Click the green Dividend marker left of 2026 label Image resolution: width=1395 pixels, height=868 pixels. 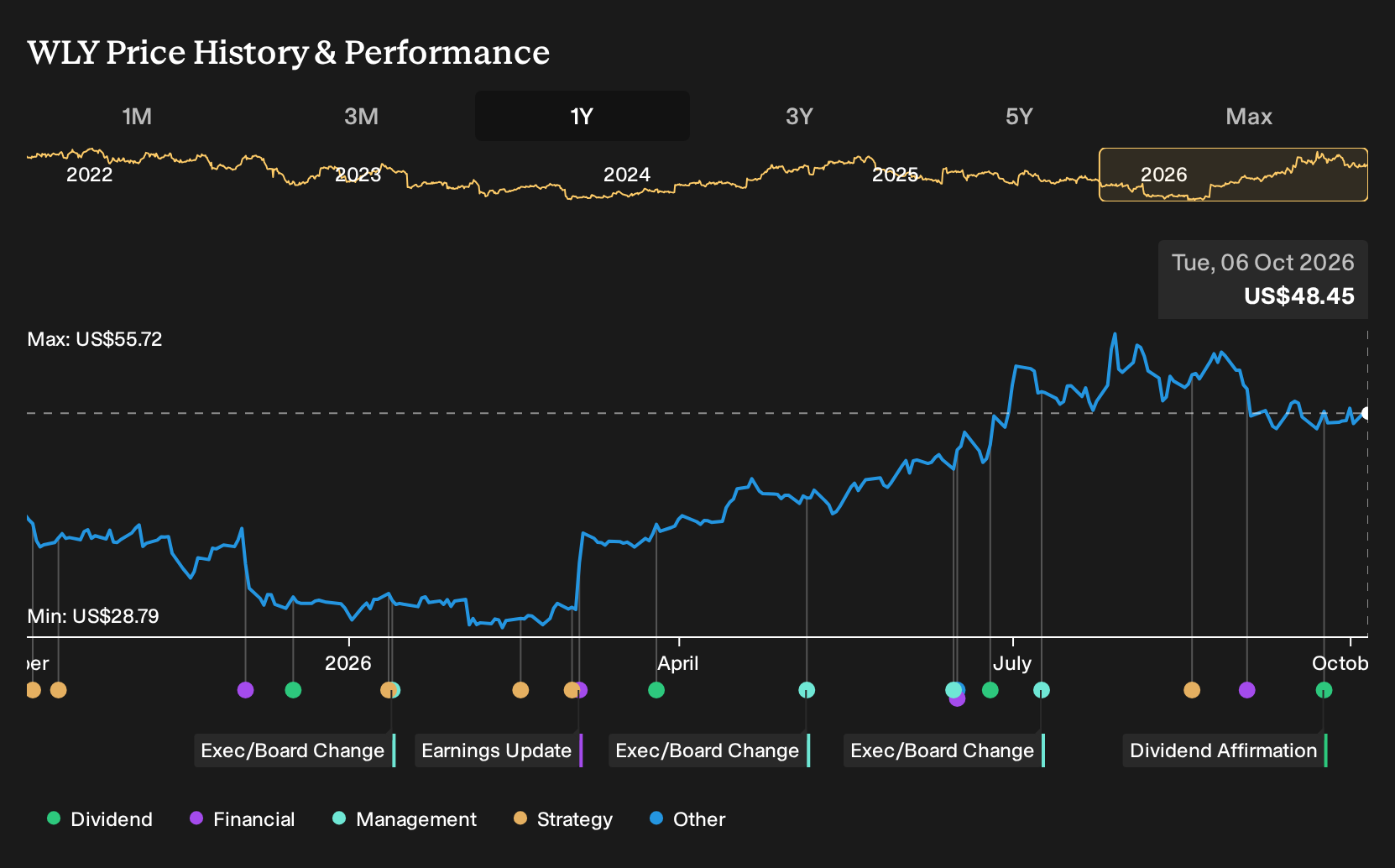click(293, 690)
